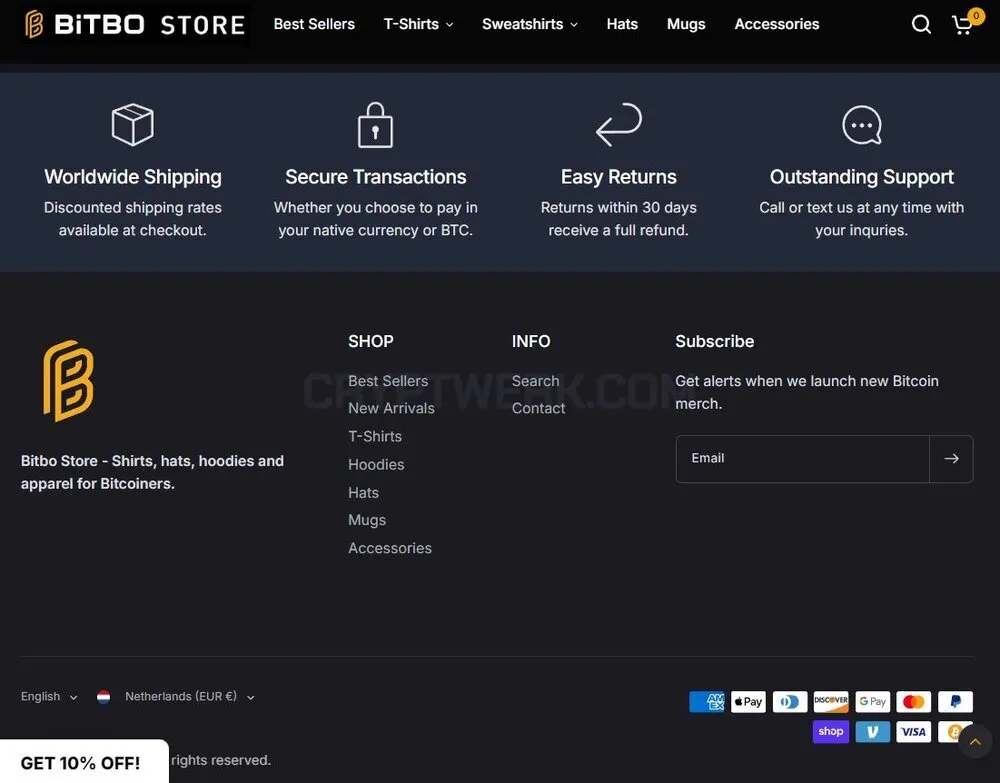Go to Best Sellers in top navigation
1000x783 pixels.
pos(314,24)
